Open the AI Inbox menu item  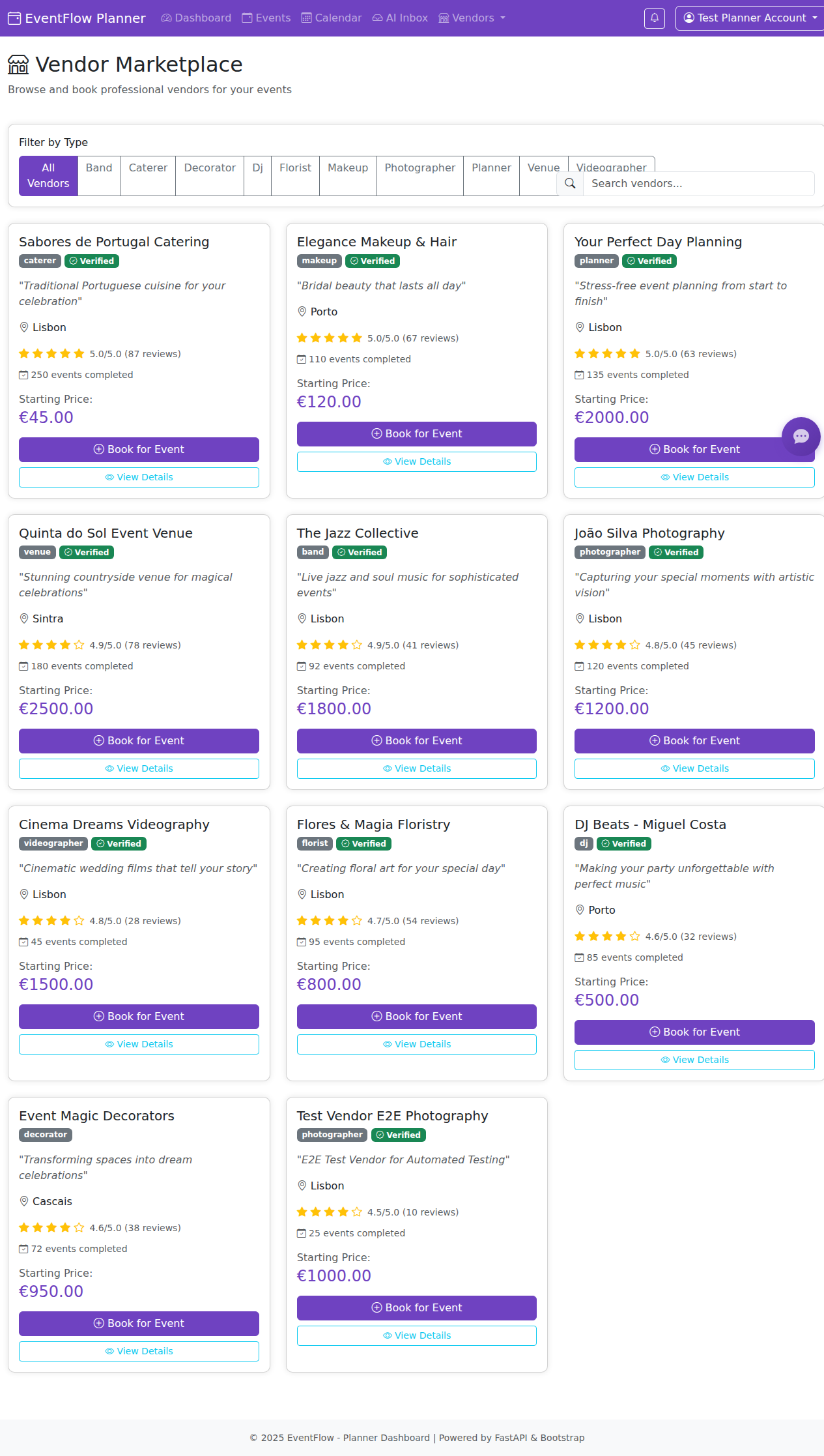pyautogui.click(x=400, y=18)
